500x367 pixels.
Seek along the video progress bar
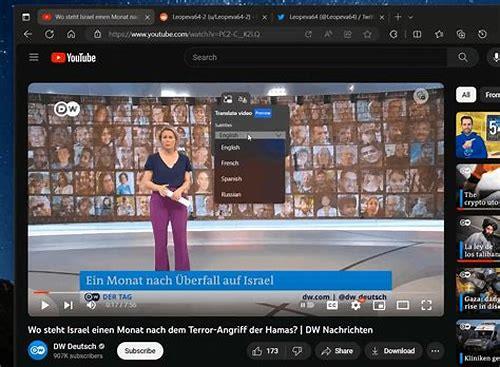tap(236, 292)
